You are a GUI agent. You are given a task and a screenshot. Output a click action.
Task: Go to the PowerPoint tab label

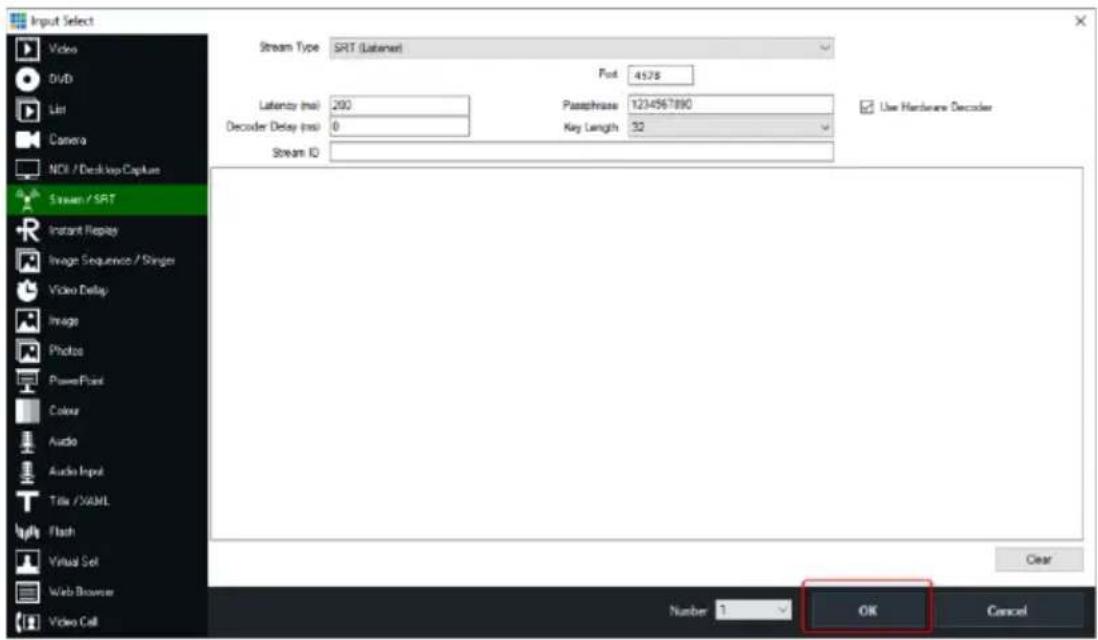point(76,381)
